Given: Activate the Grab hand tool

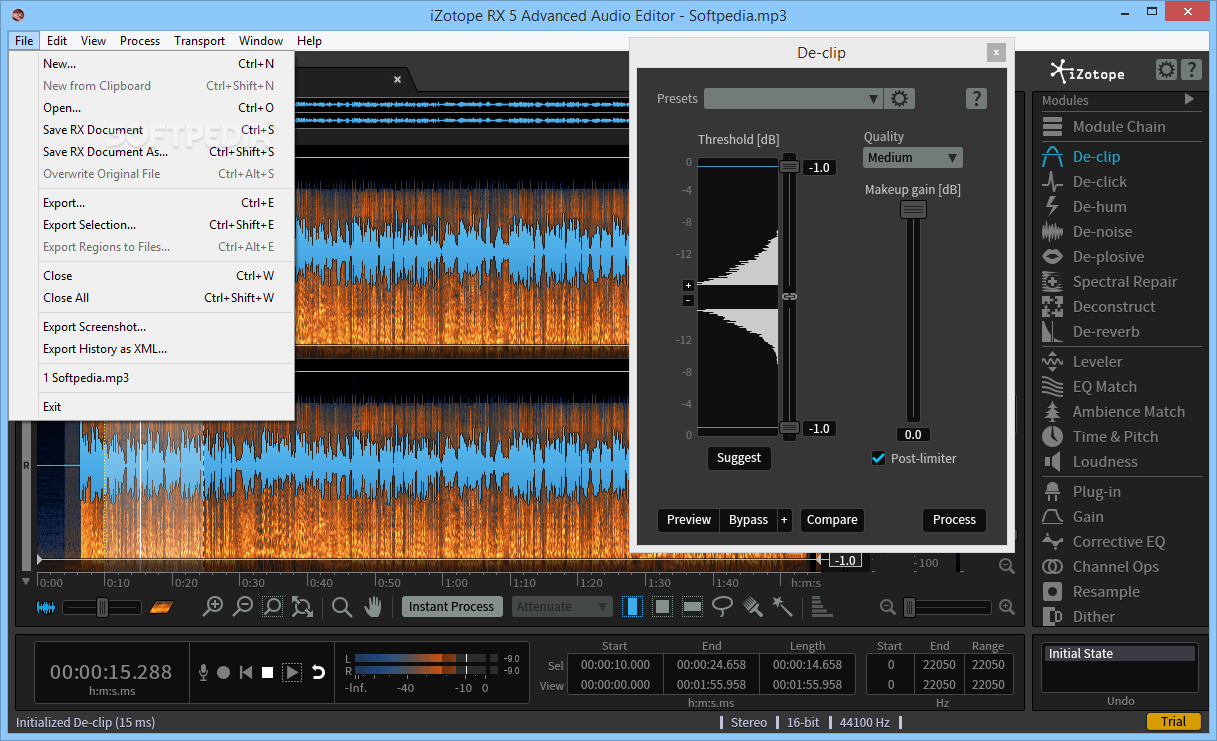Looking at the screenshot, I should [x=373, y=606].
